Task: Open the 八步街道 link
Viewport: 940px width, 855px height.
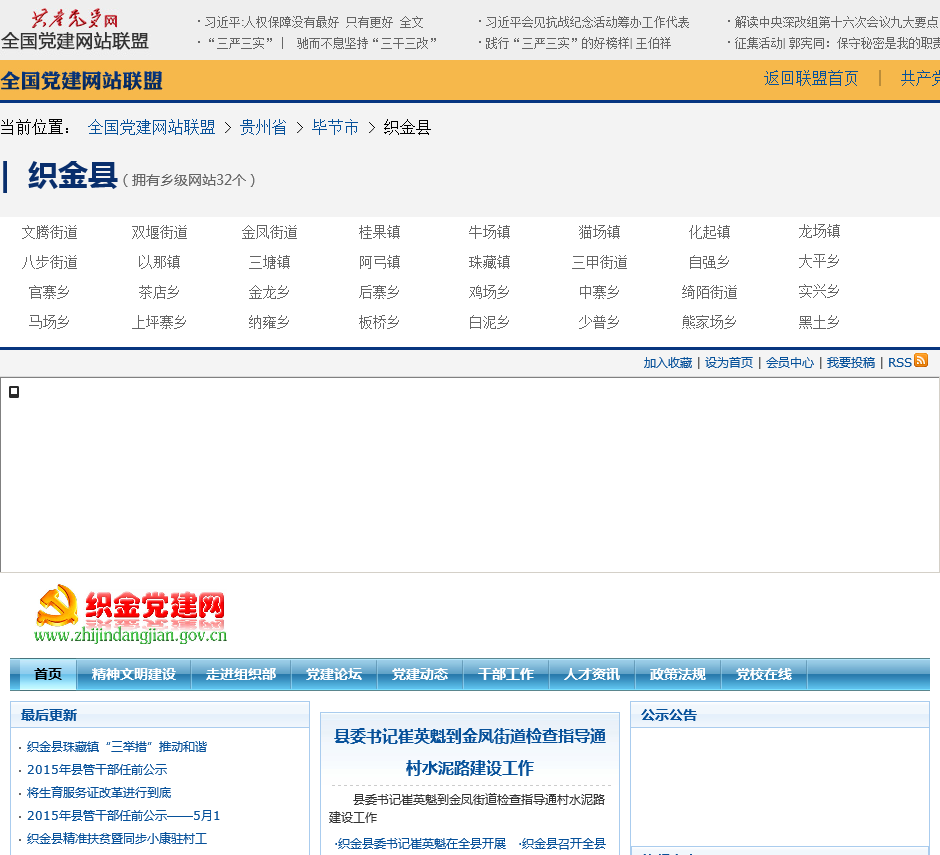Action: coord(50,262)
